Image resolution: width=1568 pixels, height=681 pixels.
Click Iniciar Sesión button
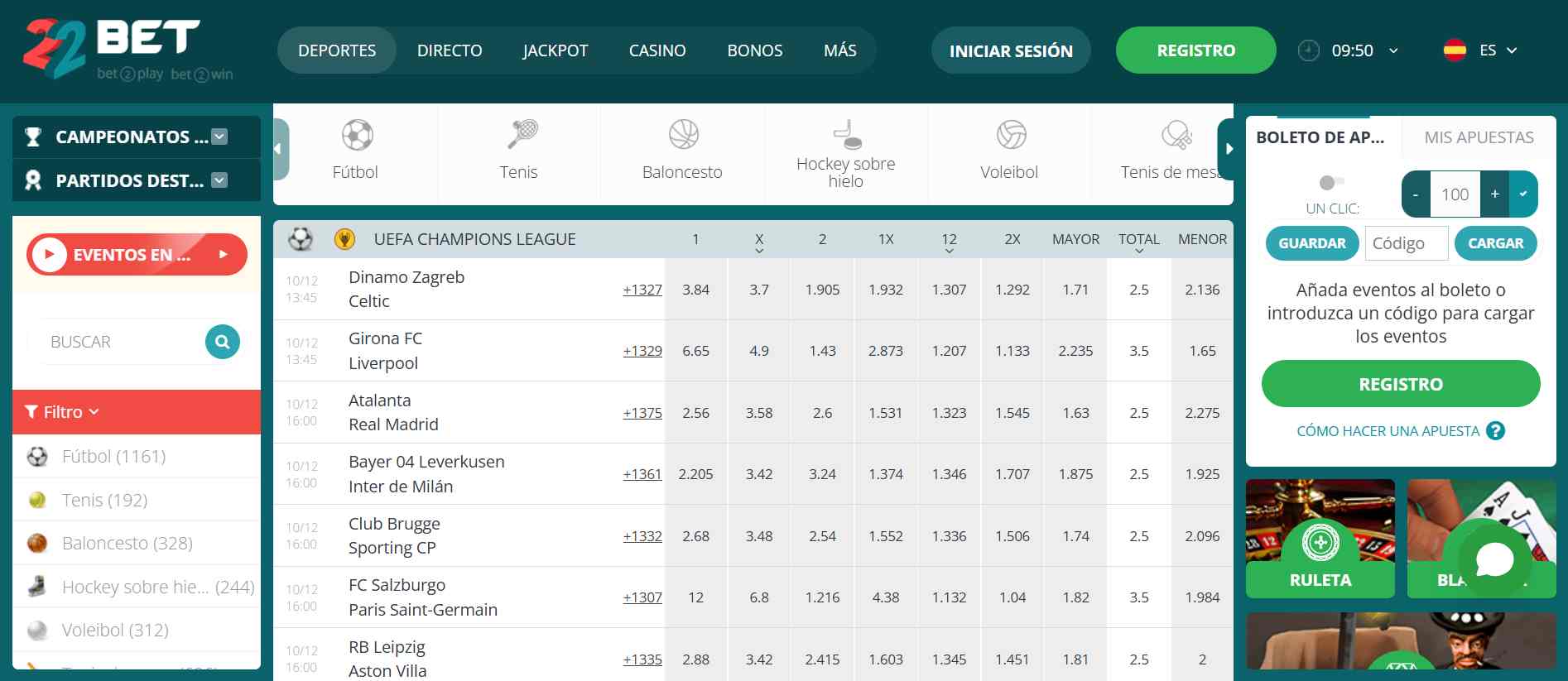pos(1011,50)
